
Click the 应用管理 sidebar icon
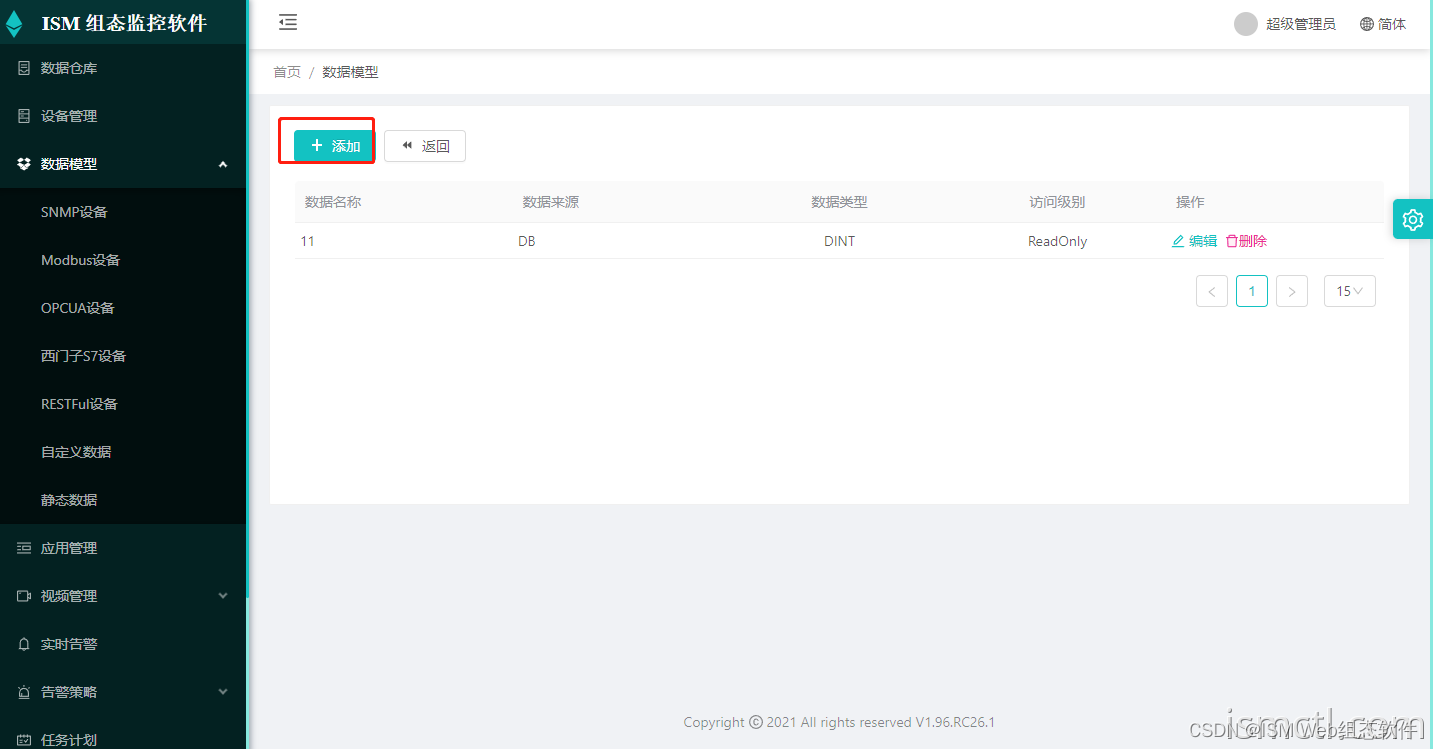[x=24, y=548]
